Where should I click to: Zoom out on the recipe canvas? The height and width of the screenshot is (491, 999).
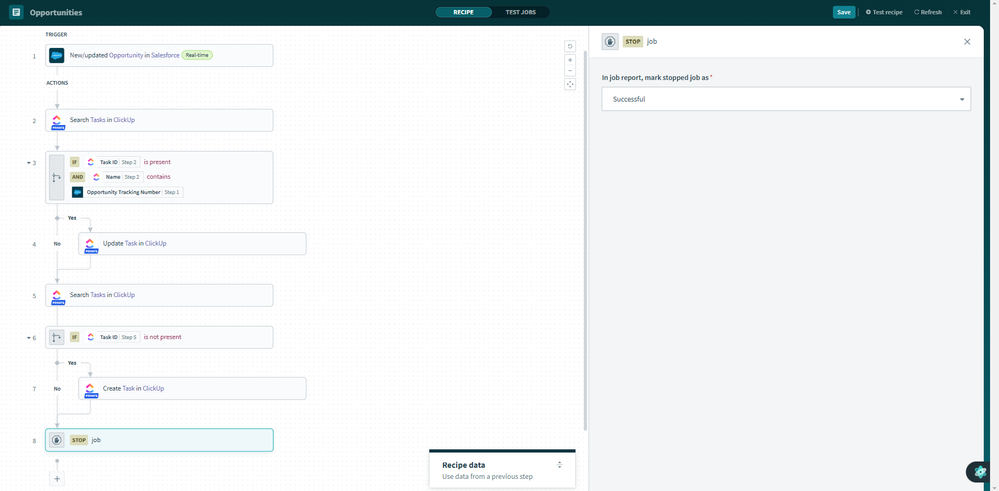(570, 70)
